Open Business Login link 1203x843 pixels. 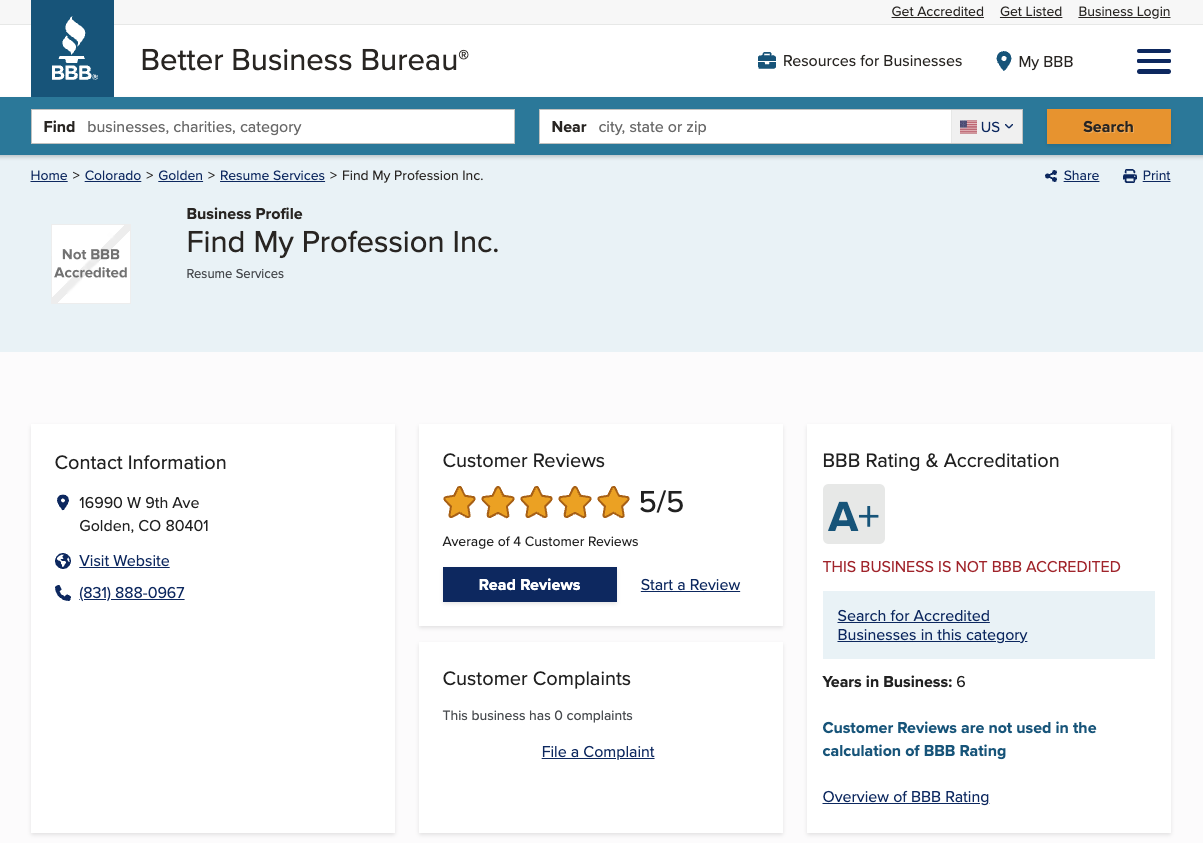pyautogui.click(x=1124, y=12)
